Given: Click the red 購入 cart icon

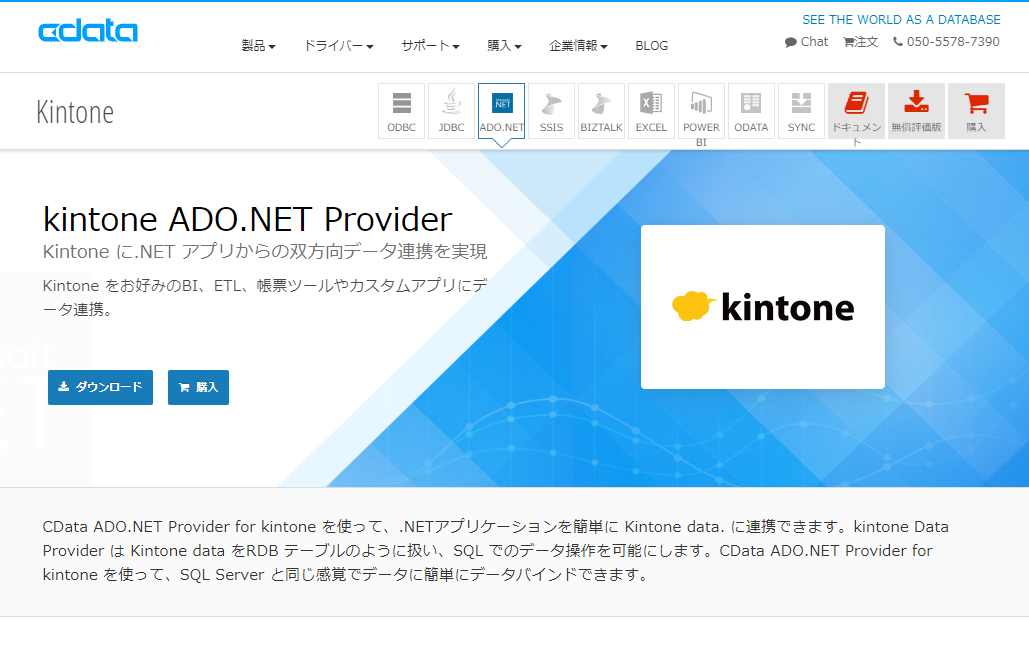Looking at the screenshot, I should pyautogui.click(x=976, y=111).
